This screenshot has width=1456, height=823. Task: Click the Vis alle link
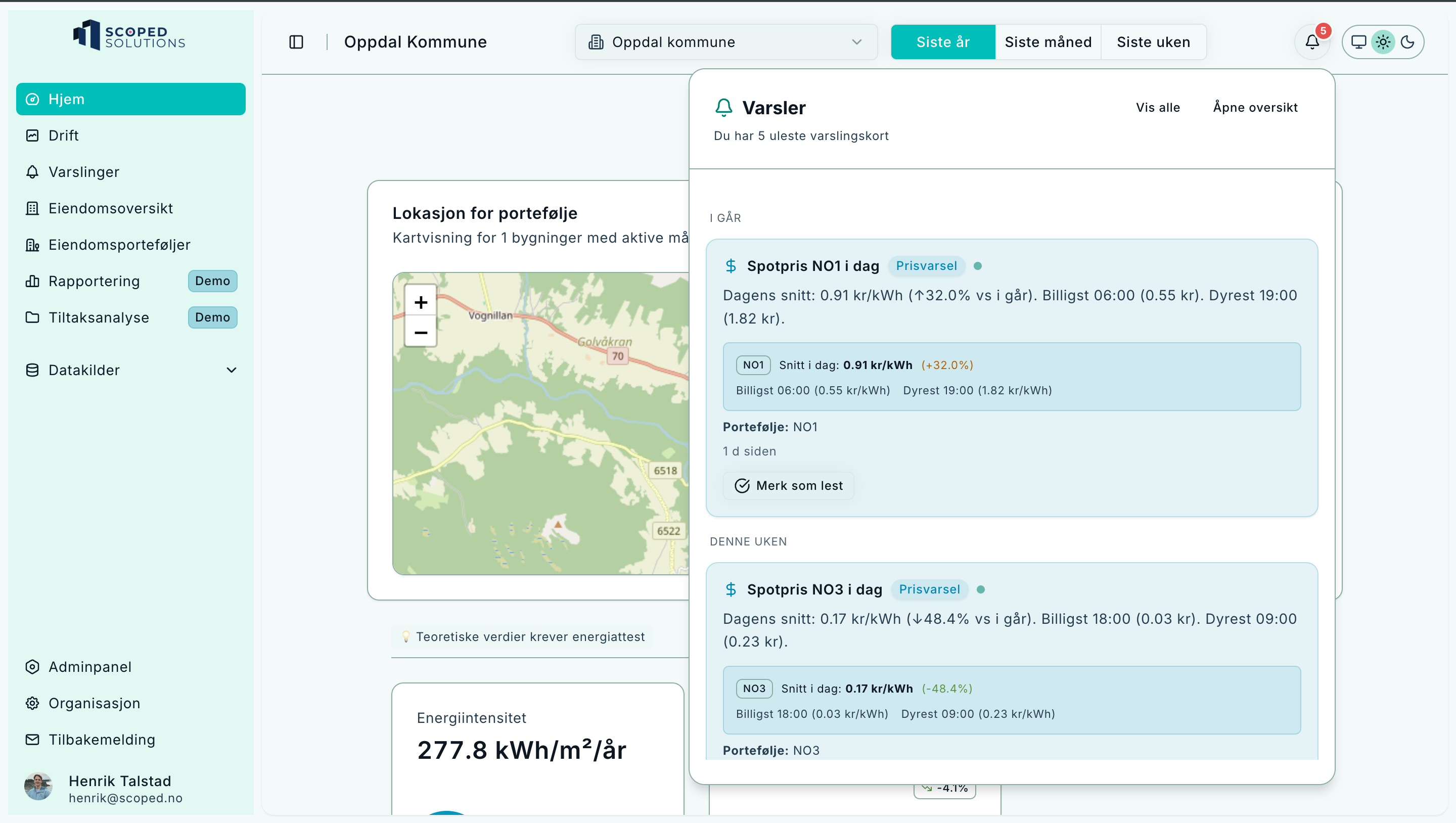coord(1158,107)
